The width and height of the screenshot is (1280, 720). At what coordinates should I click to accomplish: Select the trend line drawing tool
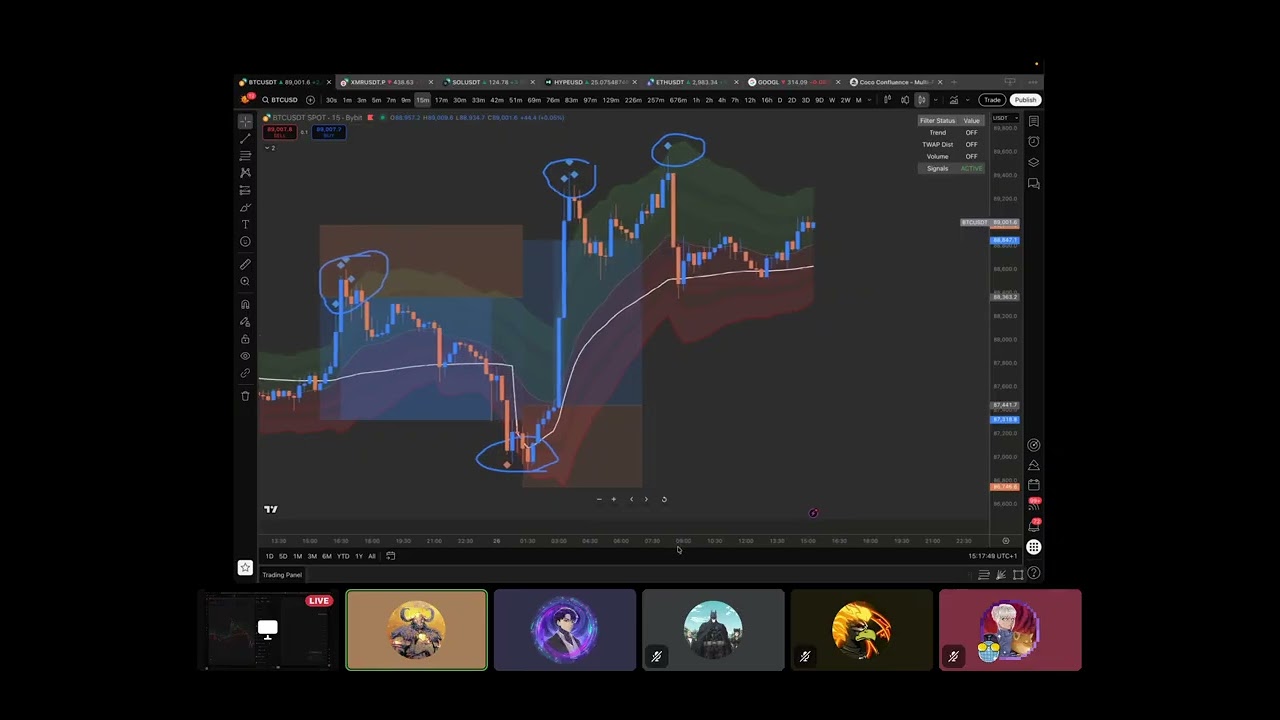[x=245, y=138]
